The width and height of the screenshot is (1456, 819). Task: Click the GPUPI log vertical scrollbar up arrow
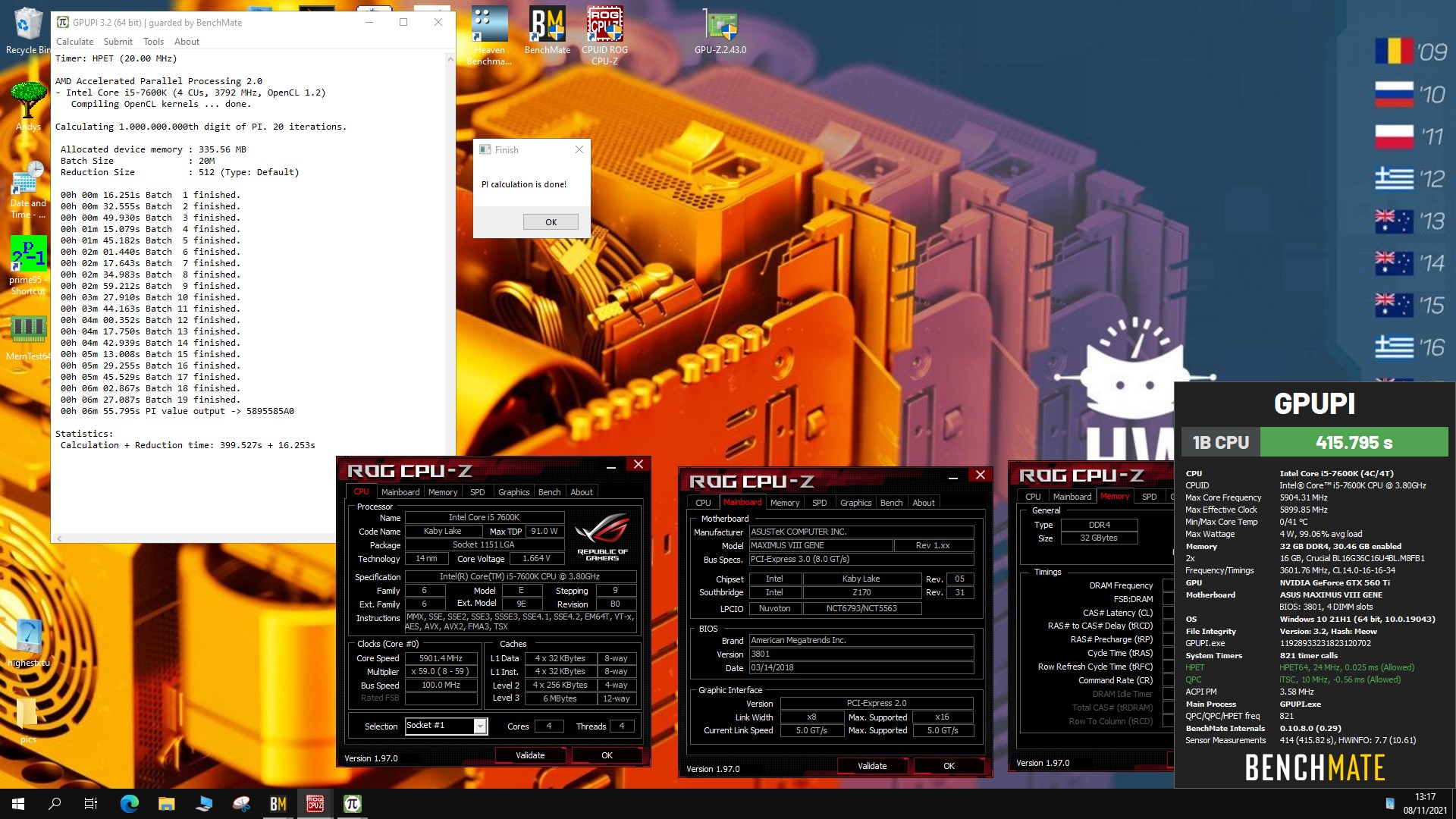pos(450,58)
